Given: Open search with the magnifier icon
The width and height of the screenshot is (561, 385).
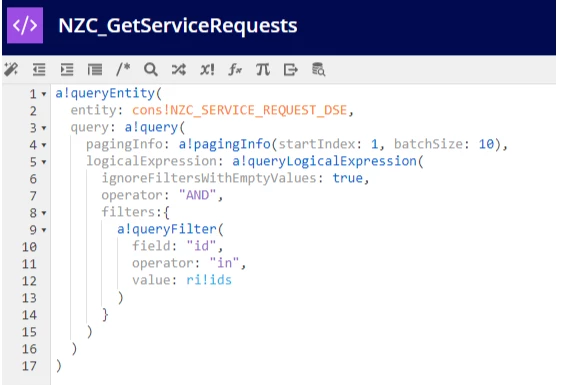Looking at the screenshot, I should coord(151,69).
